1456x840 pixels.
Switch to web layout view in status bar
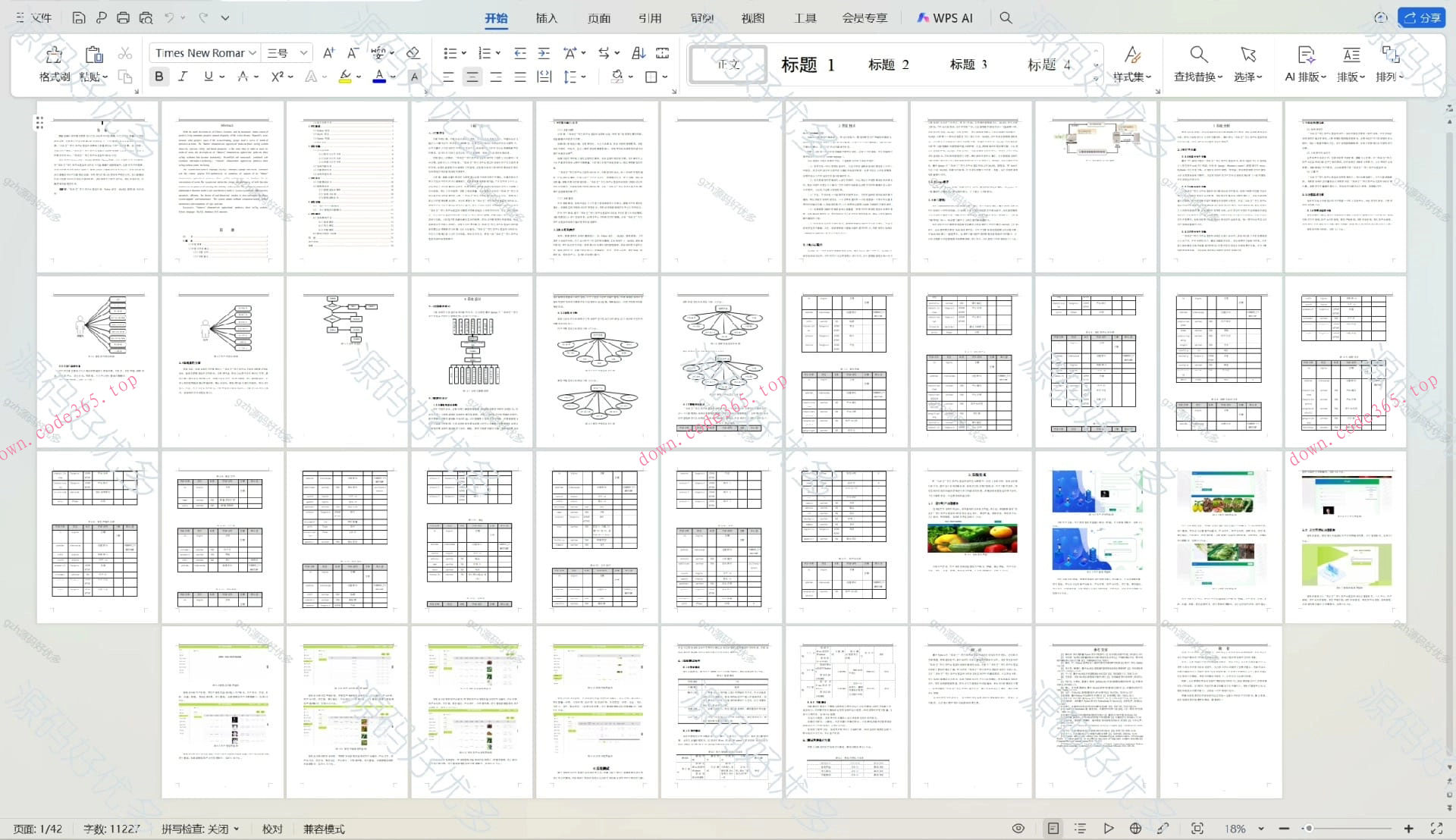click(x=1135, y=829)
